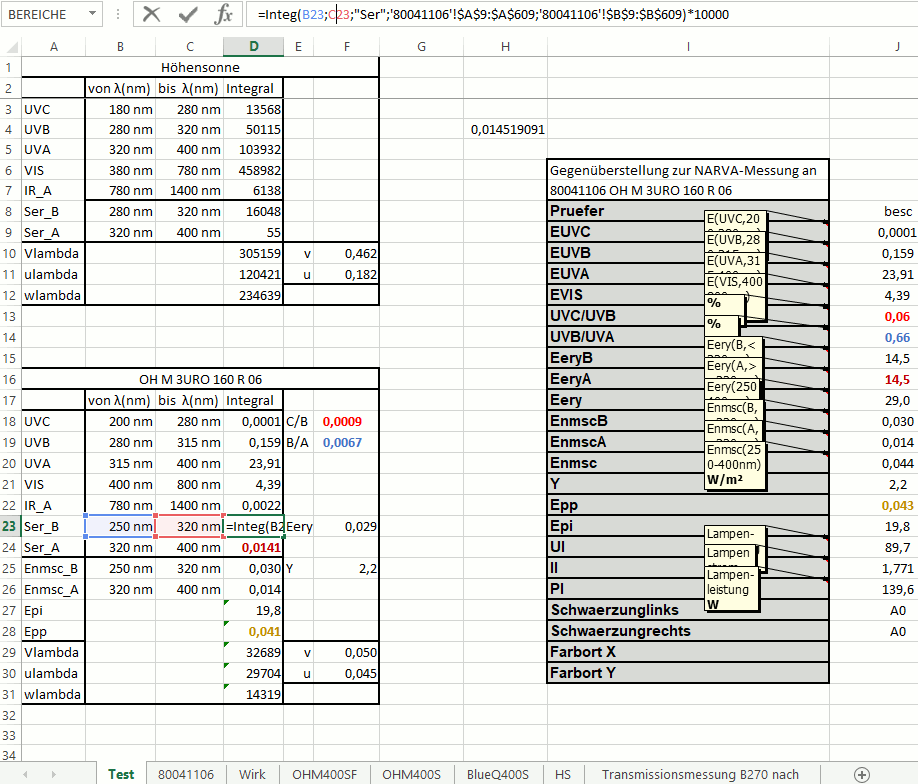The image size is (918, 784).
Task: Click the select-all corner of the grid
Action: point(10,47)
